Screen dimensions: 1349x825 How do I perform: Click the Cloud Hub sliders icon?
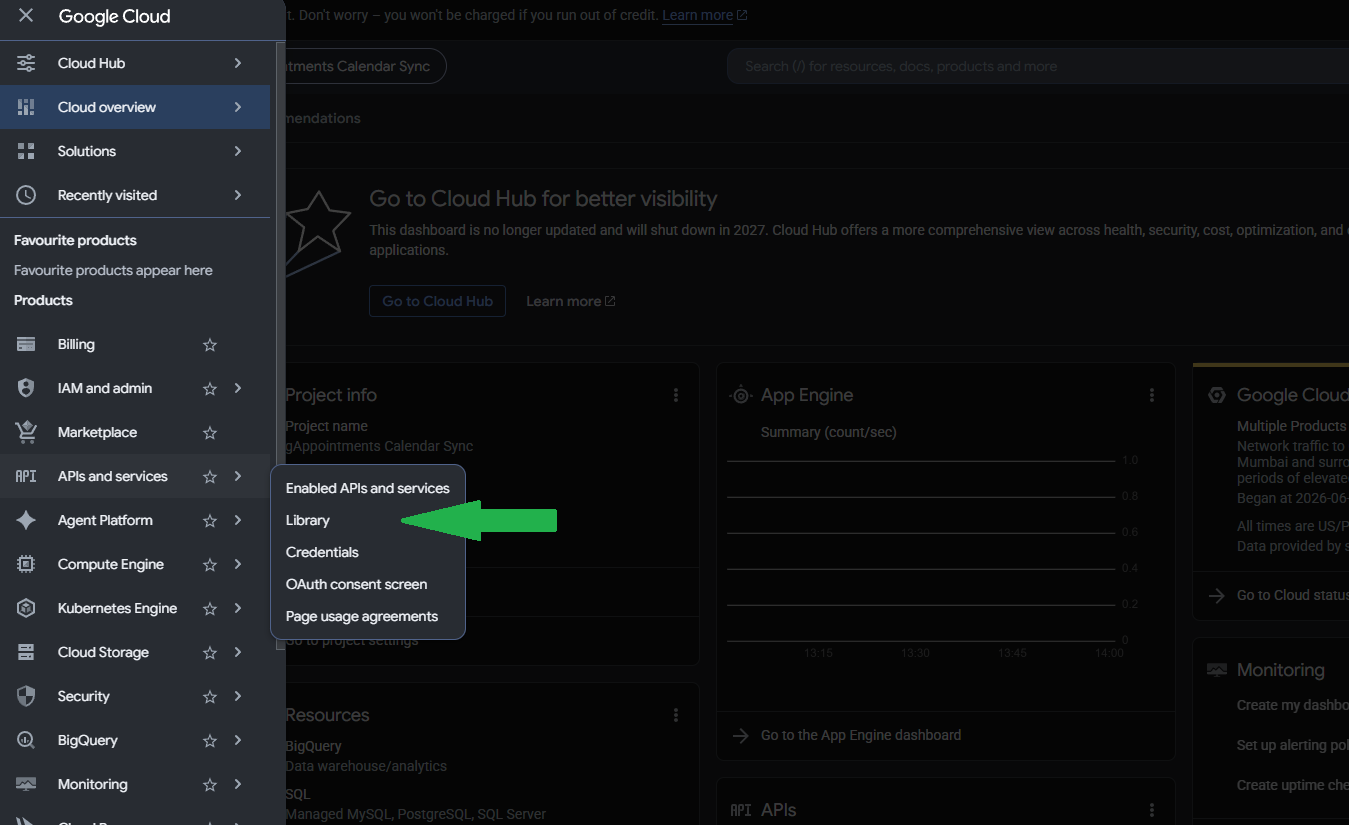tap(26, 63)
